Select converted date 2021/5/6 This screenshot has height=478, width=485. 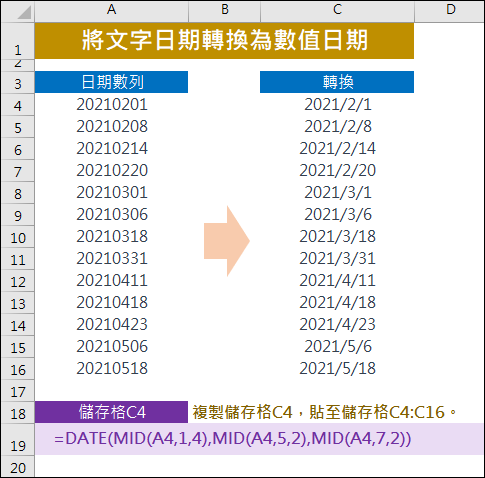click(x=337, y=347)
